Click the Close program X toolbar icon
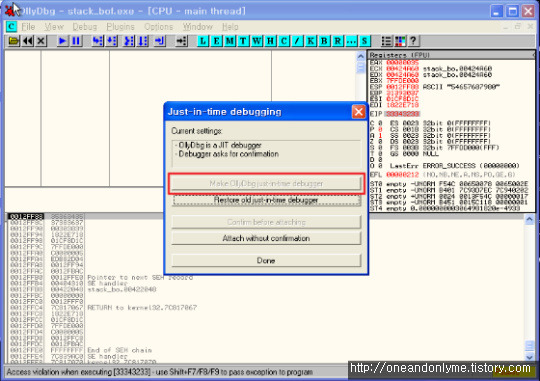This screenshot has width=540, height=381. (x=41, y=41)
